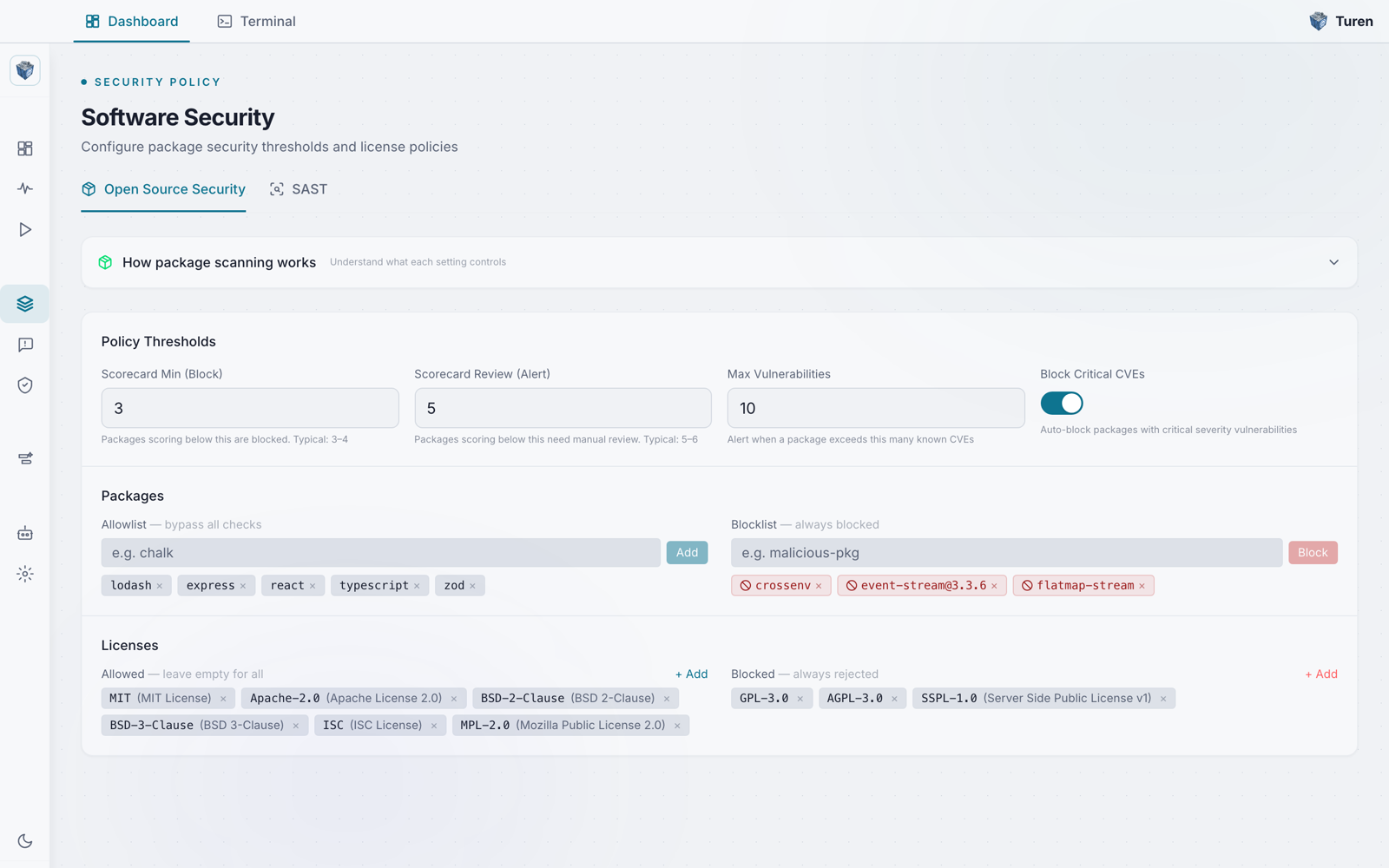This screenshot has width=1389, height=868.
Task: Remove crossenv from the blocklist
Action: (x=819, y=586)
